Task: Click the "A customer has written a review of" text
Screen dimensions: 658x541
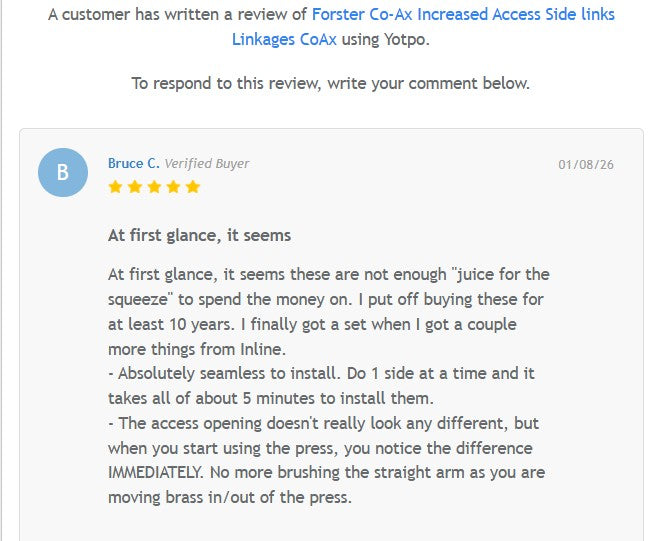Action: coord(177,15)
